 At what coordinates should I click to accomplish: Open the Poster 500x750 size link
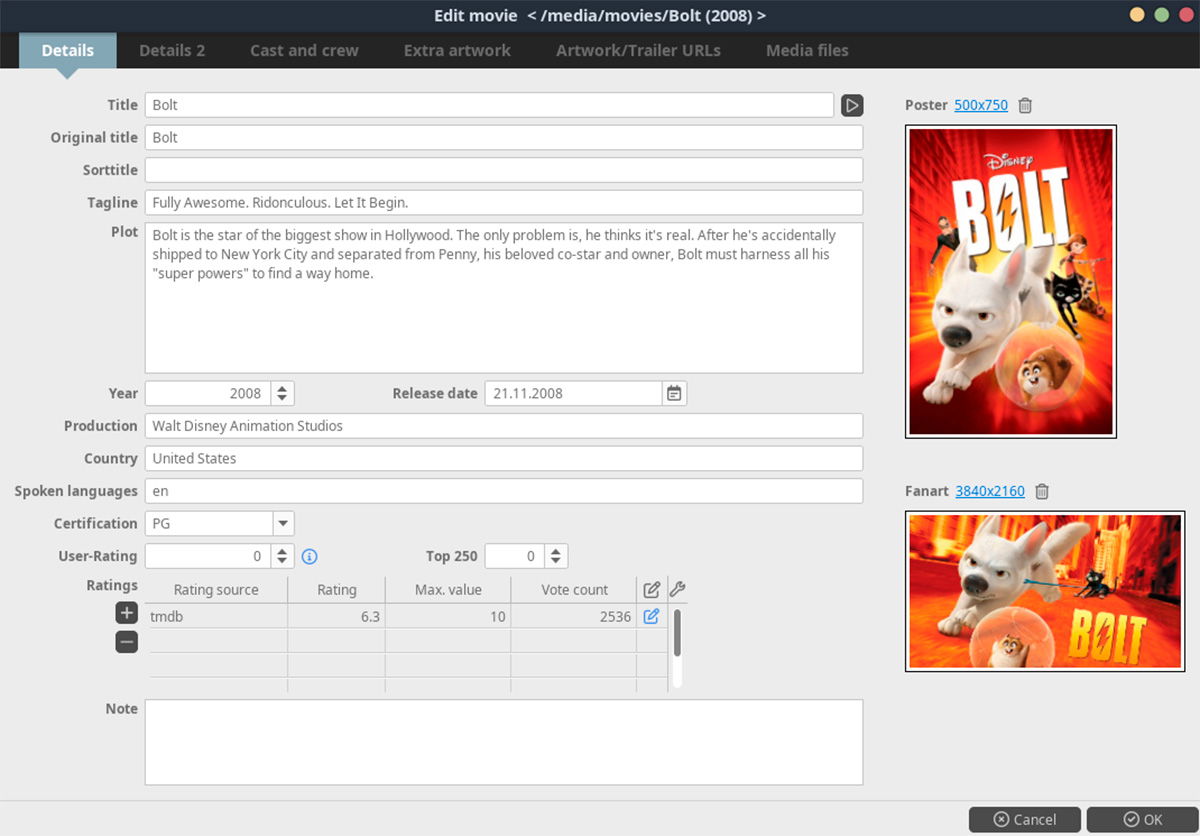[981, 105]
